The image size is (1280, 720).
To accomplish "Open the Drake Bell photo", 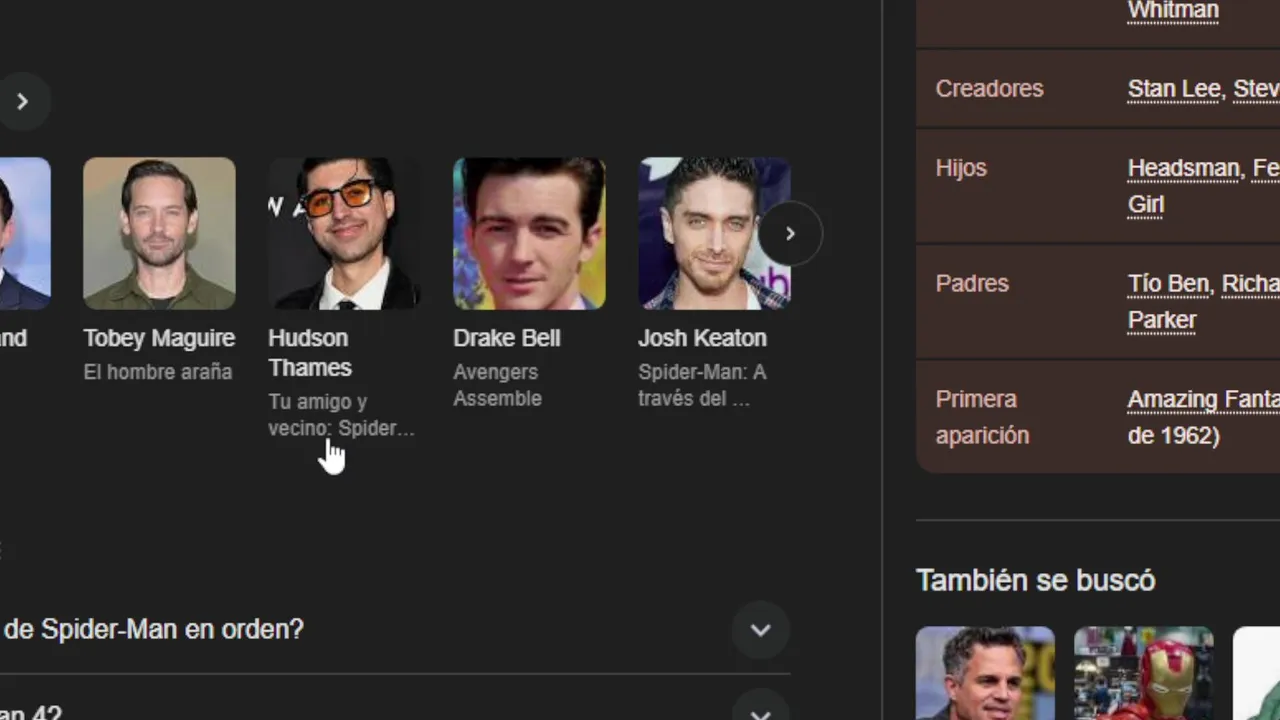I will [529, 233].
